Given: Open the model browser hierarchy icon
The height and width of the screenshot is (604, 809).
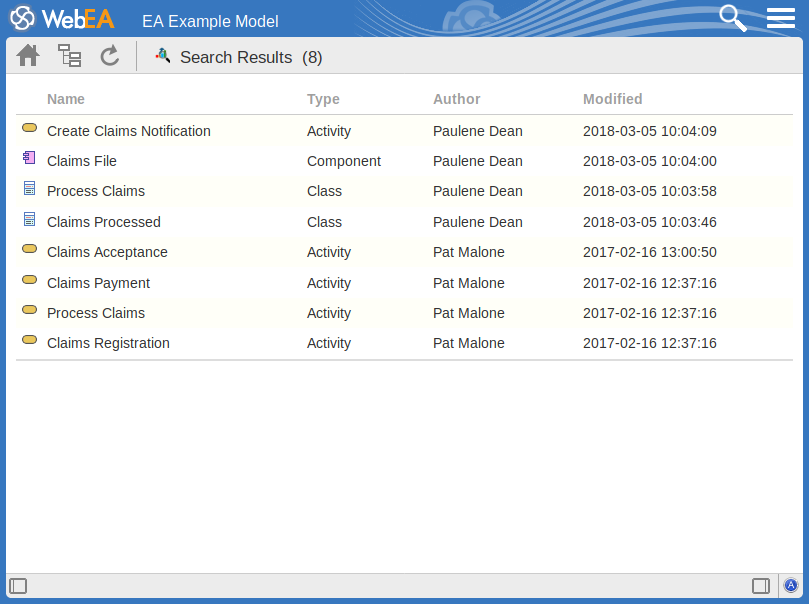Looking at the screenshot, I should point(69,55).
